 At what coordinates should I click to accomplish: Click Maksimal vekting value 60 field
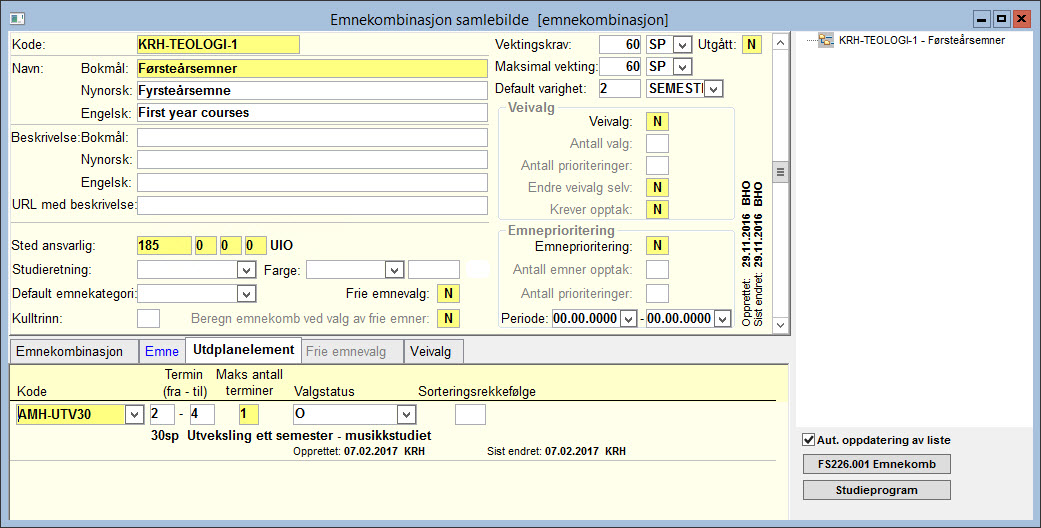620,66
